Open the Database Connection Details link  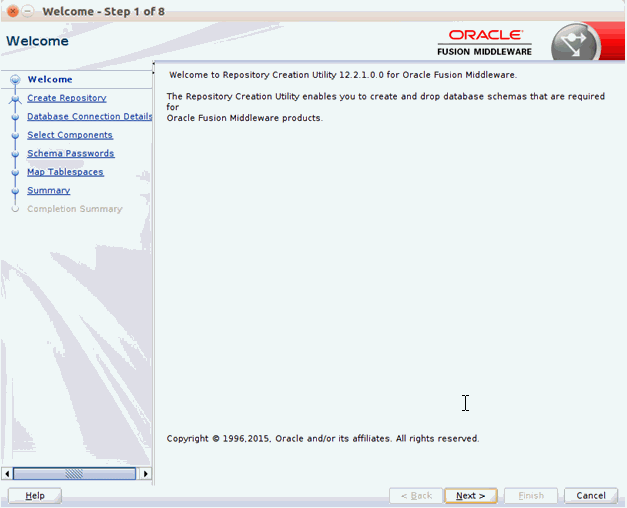click(90, 116)
